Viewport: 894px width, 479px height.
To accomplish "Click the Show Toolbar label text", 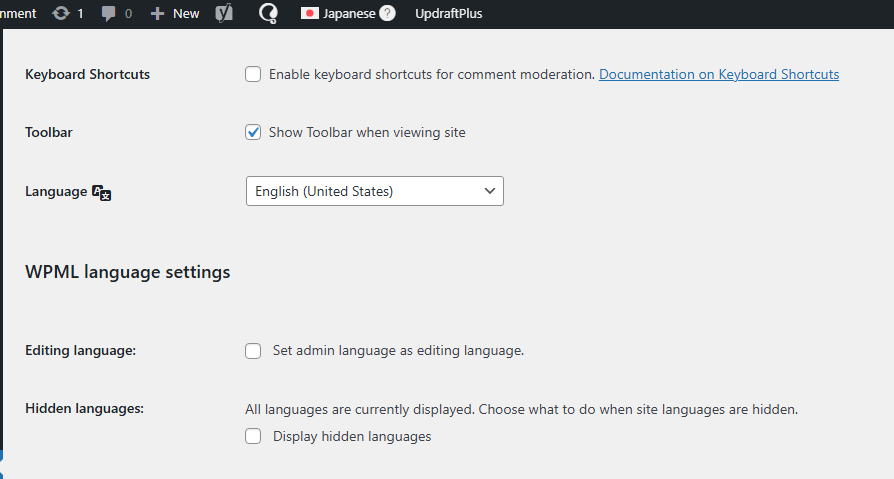I will 367,132.
